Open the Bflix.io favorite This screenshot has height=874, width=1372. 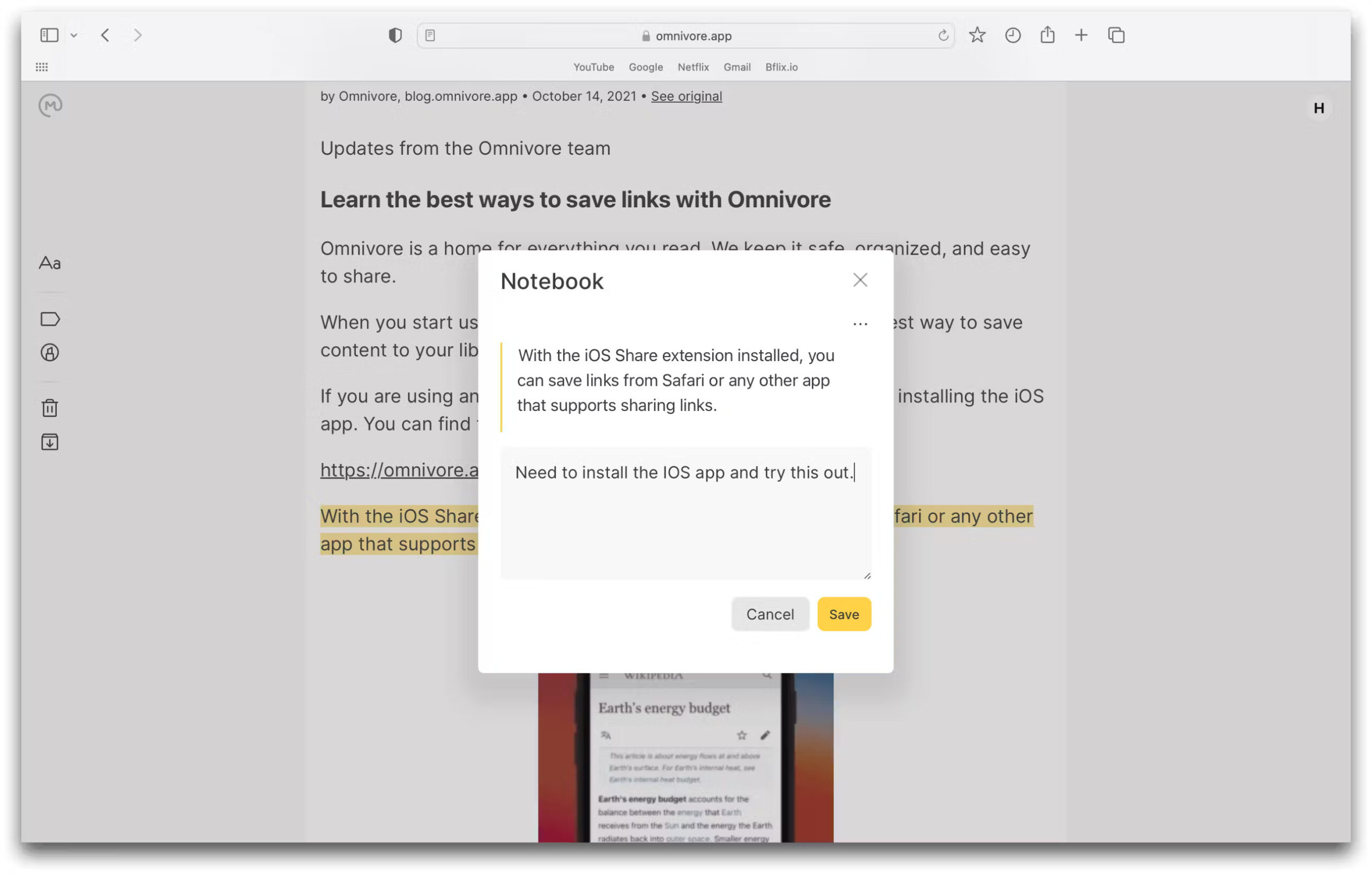pos(781,67)
